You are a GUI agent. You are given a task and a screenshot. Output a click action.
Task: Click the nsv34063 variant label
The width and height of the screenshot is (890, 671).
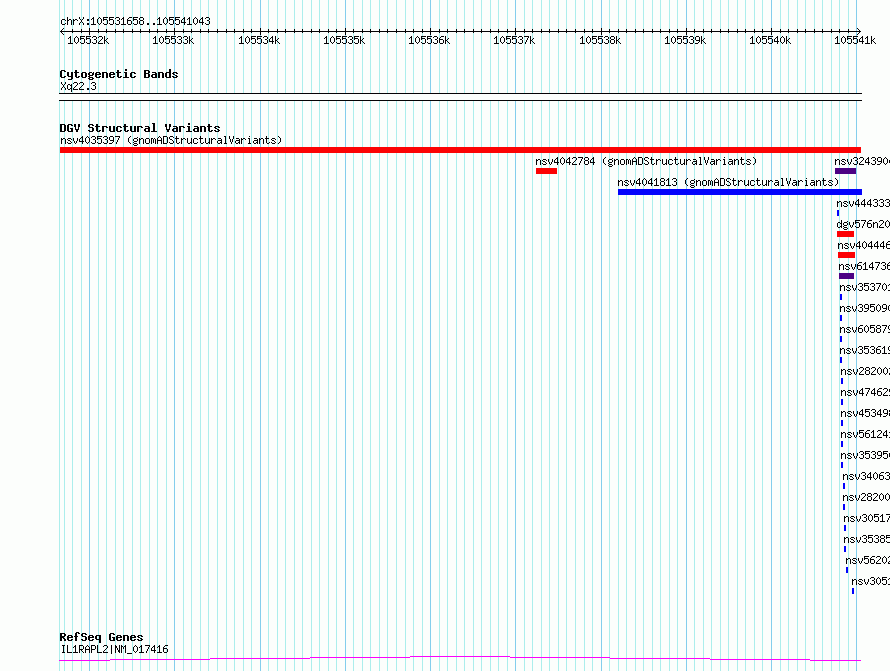point(866,476)
